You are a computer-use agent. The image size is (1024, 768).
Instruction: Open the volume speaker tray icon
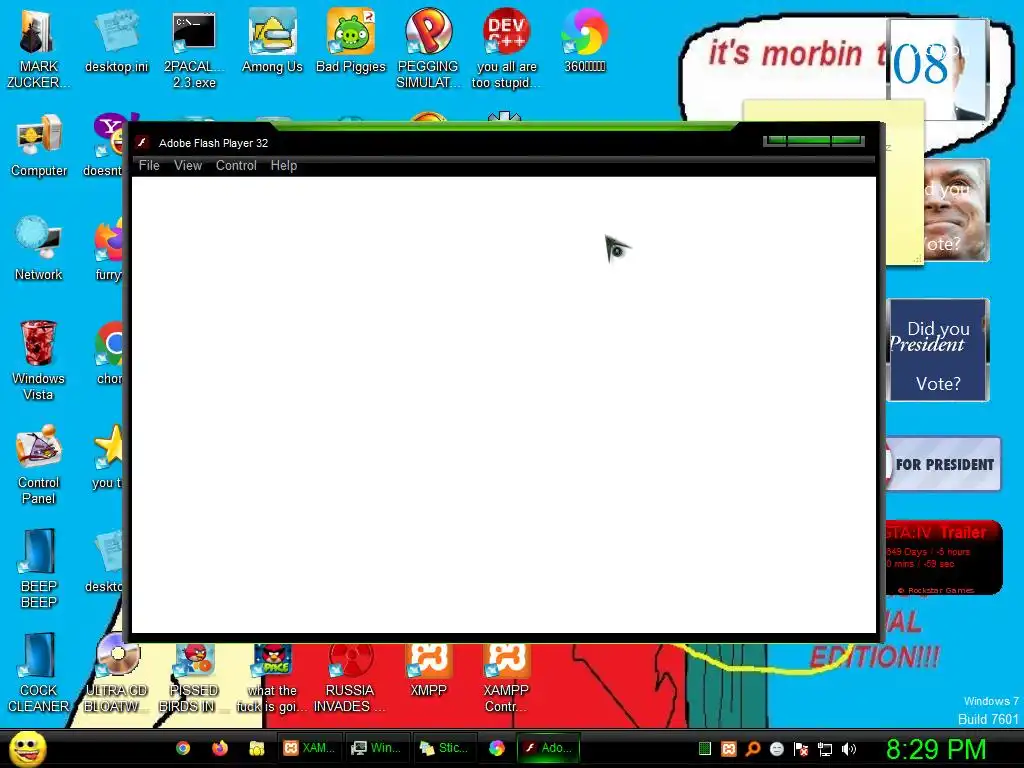pyautogui.click(x=849, y=749)
